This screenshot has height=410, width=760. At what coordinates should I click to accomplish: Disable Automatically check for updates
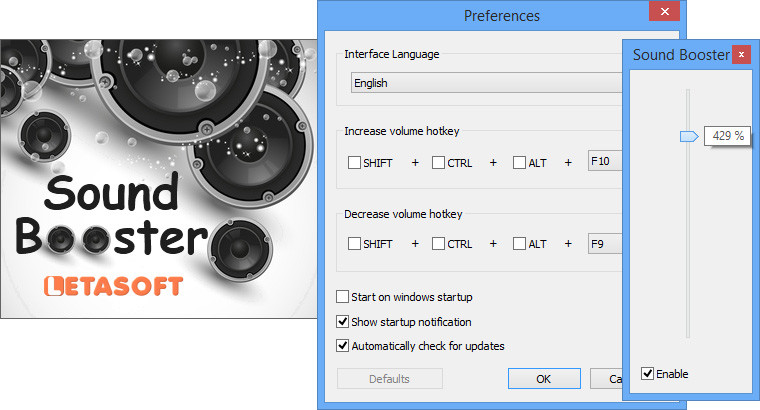click(343, 346)
